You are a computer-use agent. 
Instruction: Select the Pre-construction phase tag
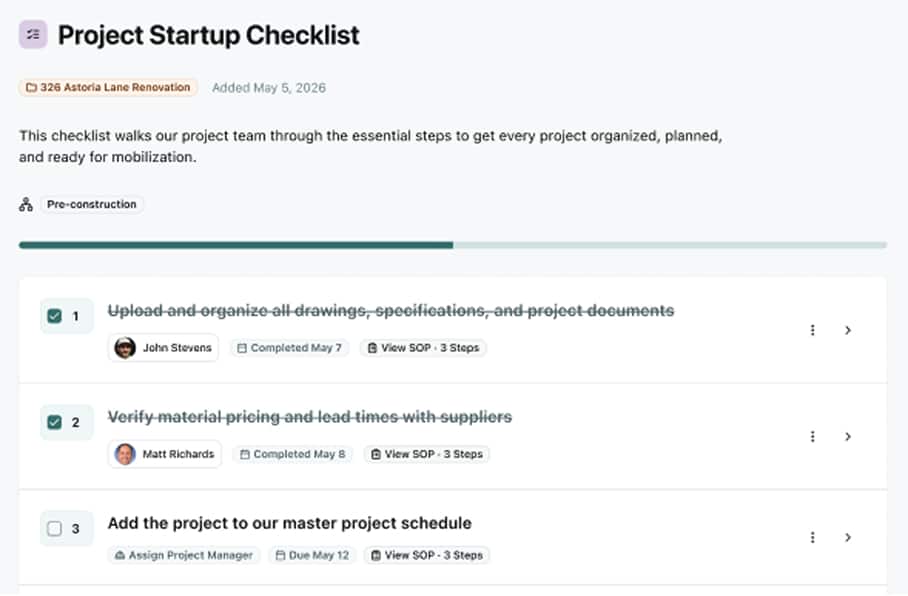tap(91, 204)
